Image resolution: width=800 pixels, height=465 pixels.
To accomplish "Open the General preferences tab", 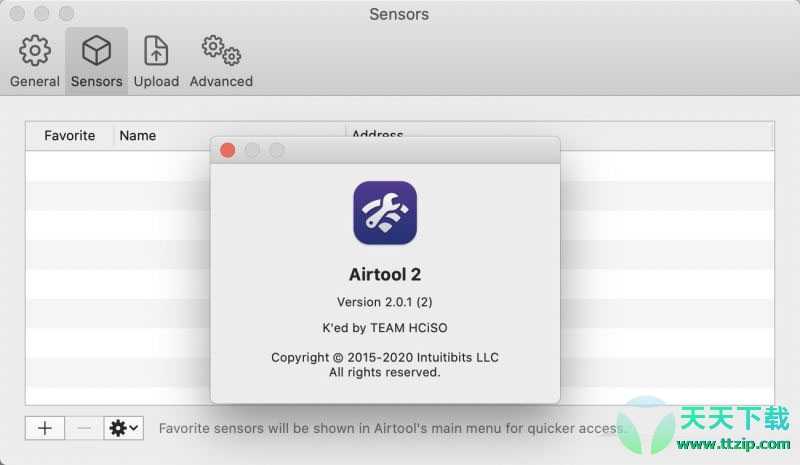I will click(x=34, y=61).
